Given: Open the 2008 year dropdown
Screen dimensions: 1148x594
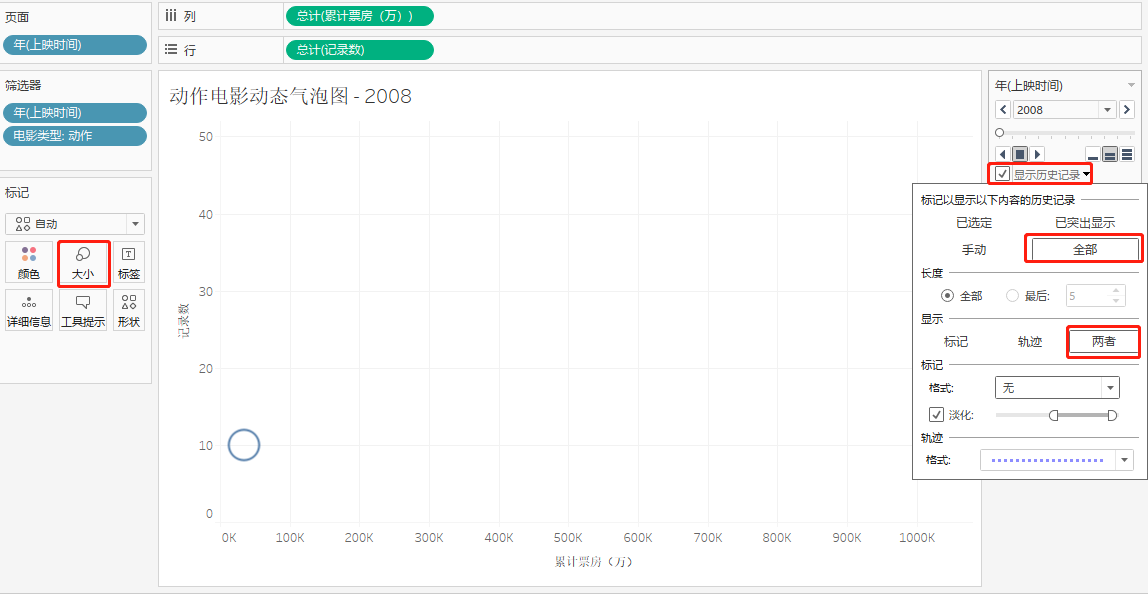Looking at the screenshot, I should 1108,110.
